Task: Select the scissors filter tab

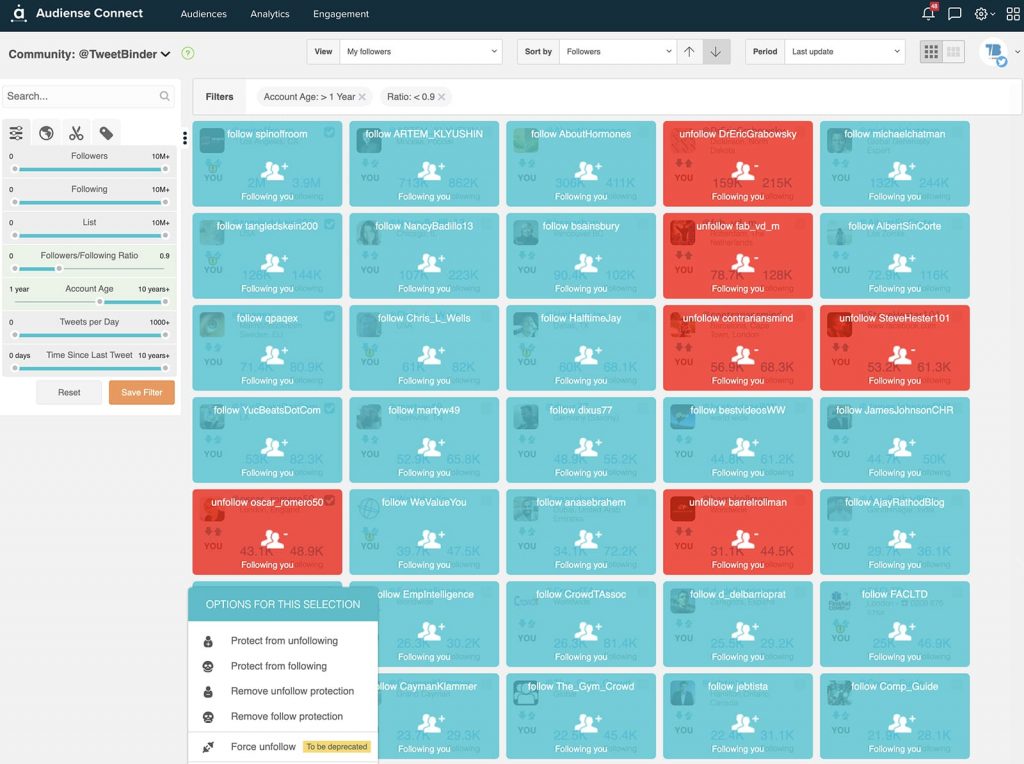Action: (x=76, y=133)
